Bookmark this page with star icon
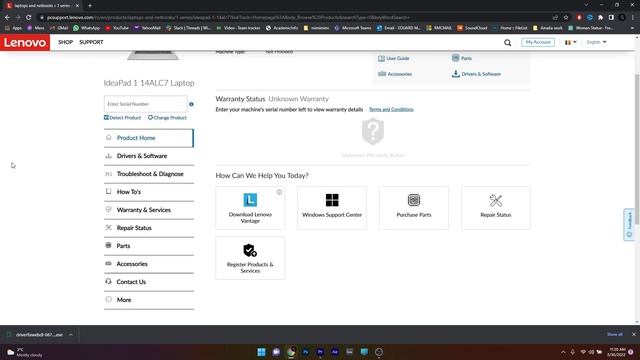 (x=566, y=18)
